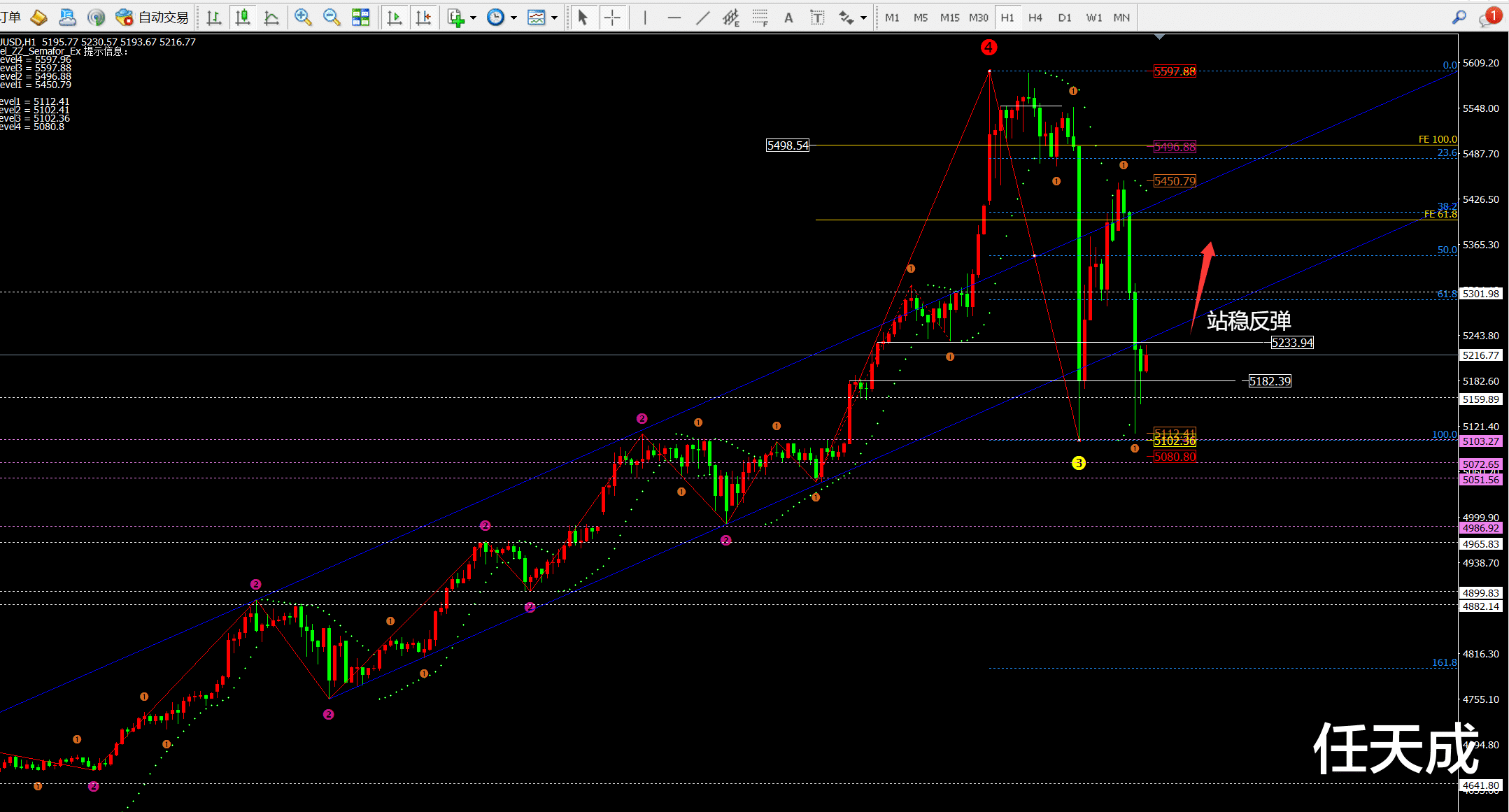Click the 5216.77 current price label
The image size is (1509, 812).
[x=1481, y=355]
